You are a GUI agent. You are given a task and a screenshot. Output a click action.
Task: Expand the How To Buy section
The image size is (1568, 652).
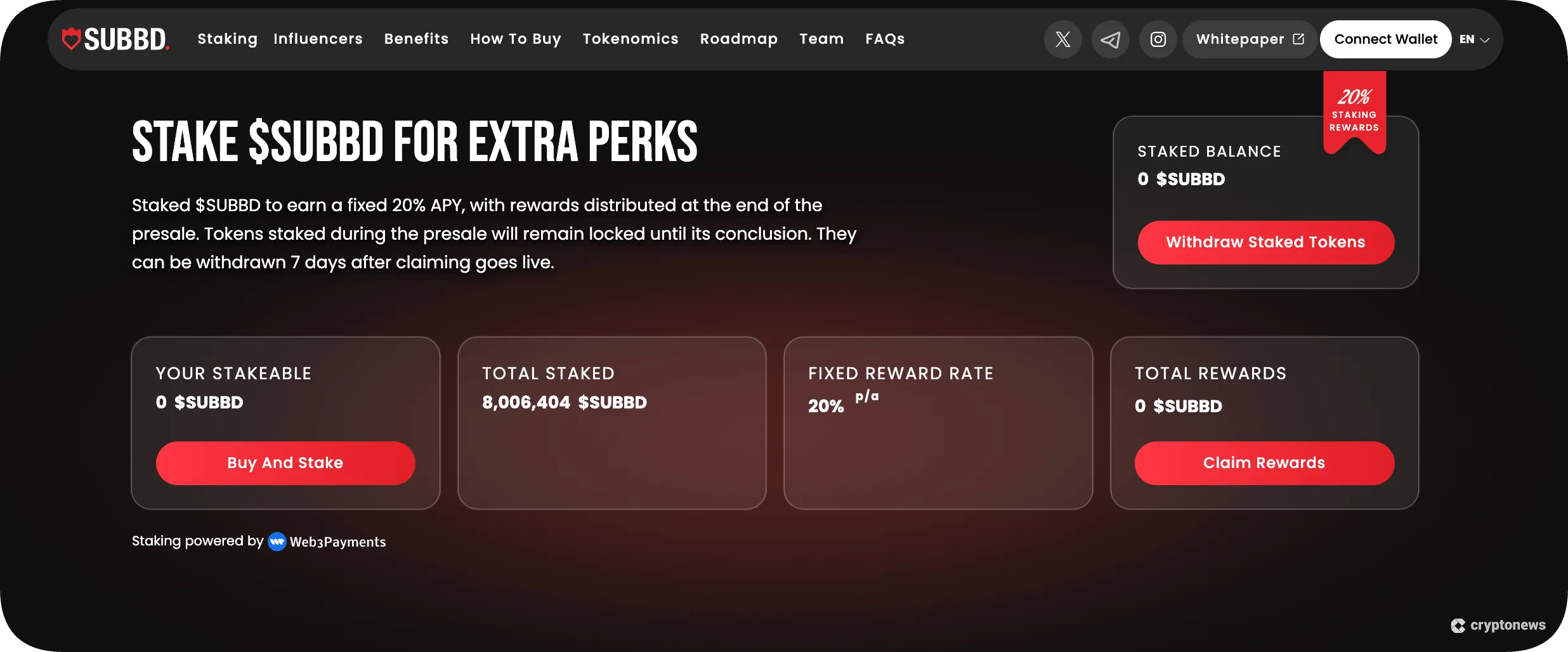pos(516,39)
